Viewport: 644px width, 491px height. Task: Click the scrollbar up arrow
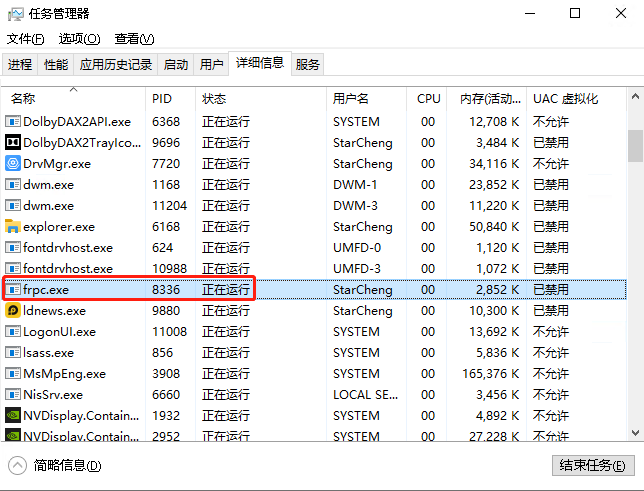[635, 97]
